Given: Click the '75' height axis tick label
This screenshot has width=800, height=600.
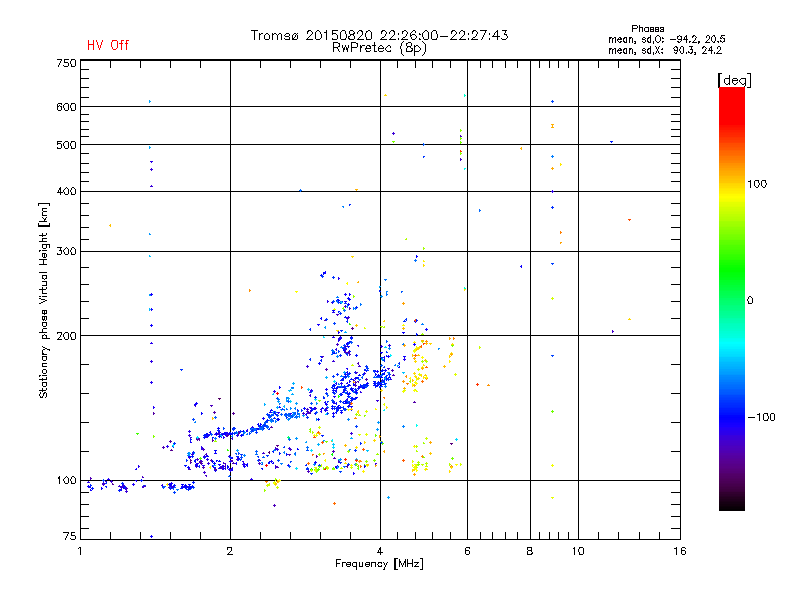Looking at the screenshot, I should [70, 536].
